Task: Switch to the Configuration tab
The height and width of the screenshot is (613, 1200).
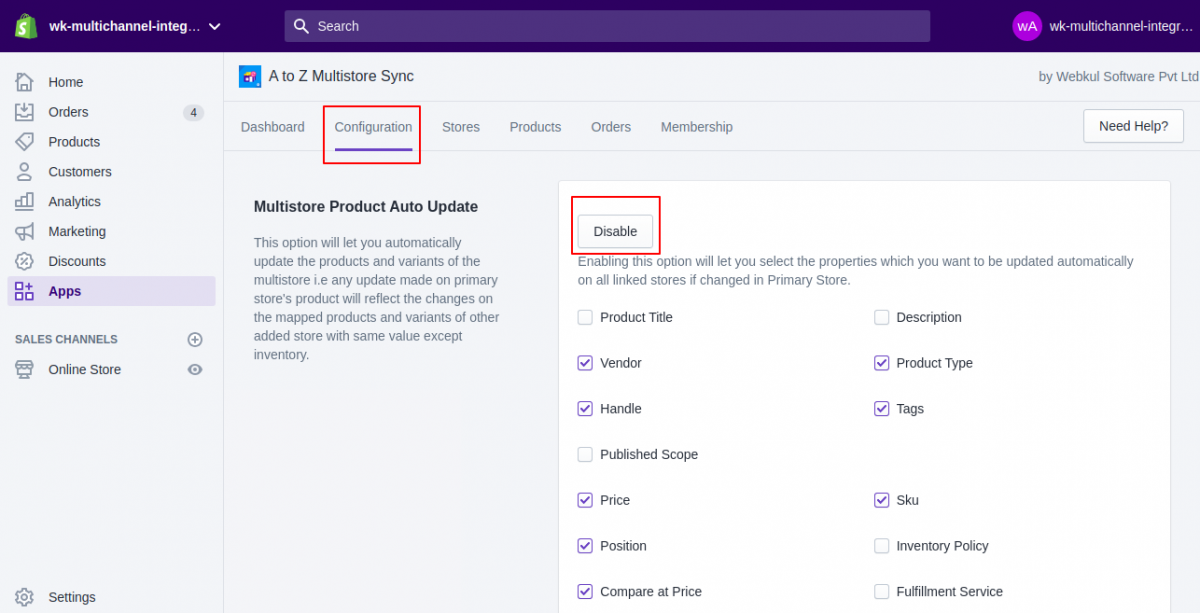Action: pyautogui.click(x=373, y=127)
